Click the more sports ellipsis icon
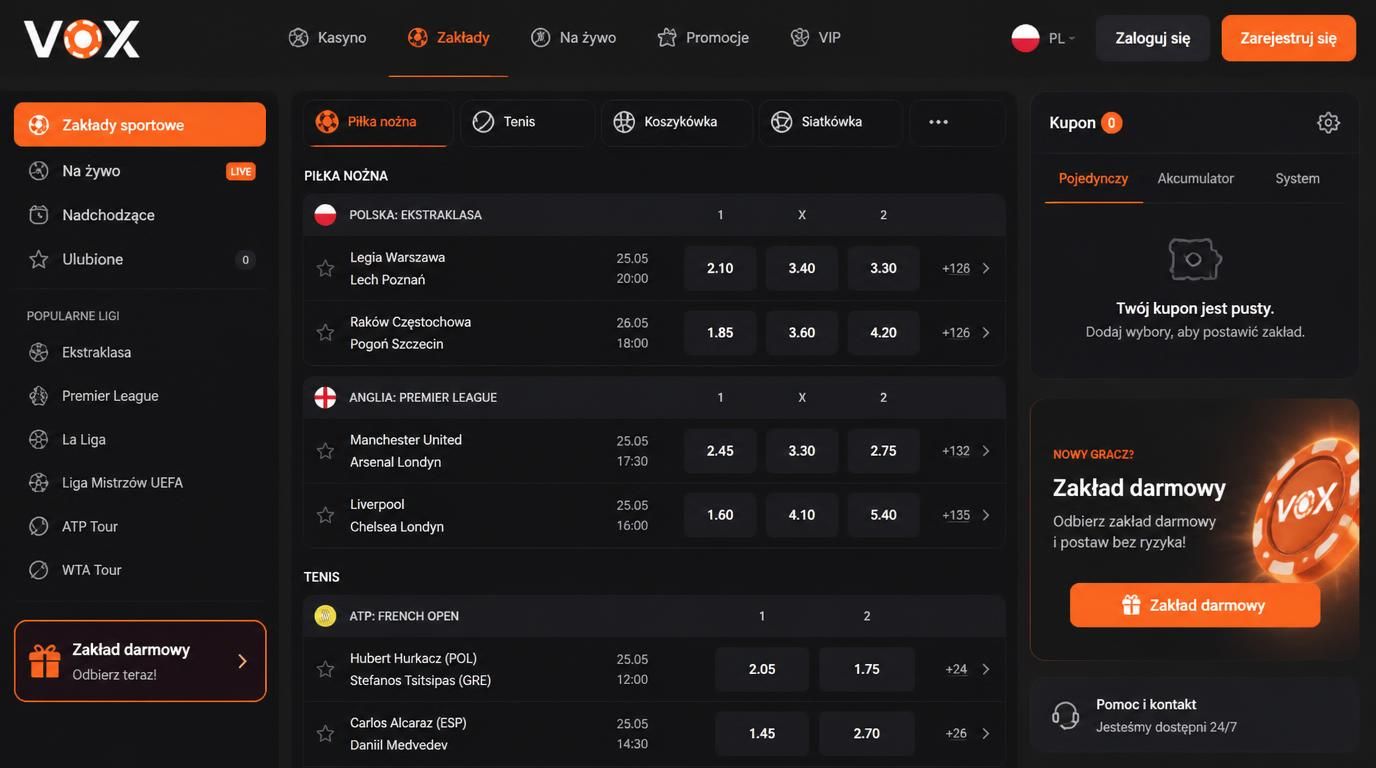1376x768 pixels. [x=938, y=122]
